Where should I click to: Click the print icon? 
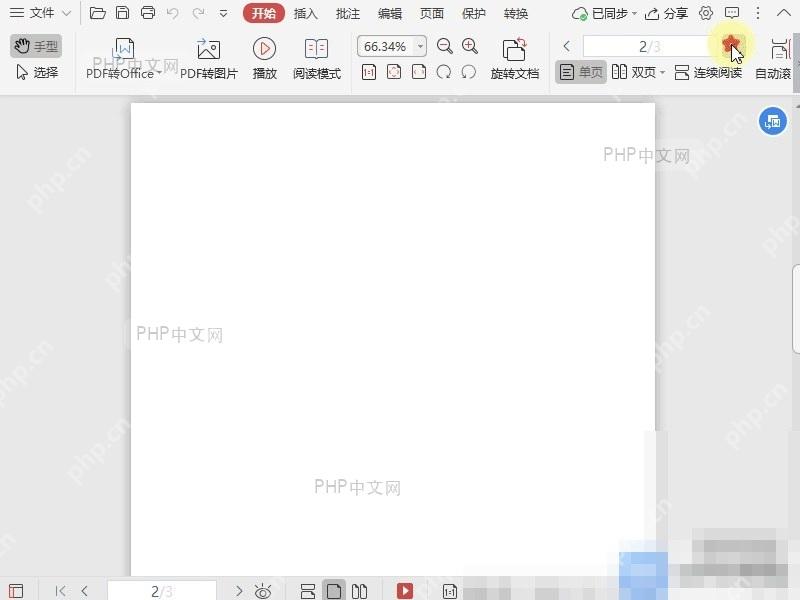tap(148, 13)
